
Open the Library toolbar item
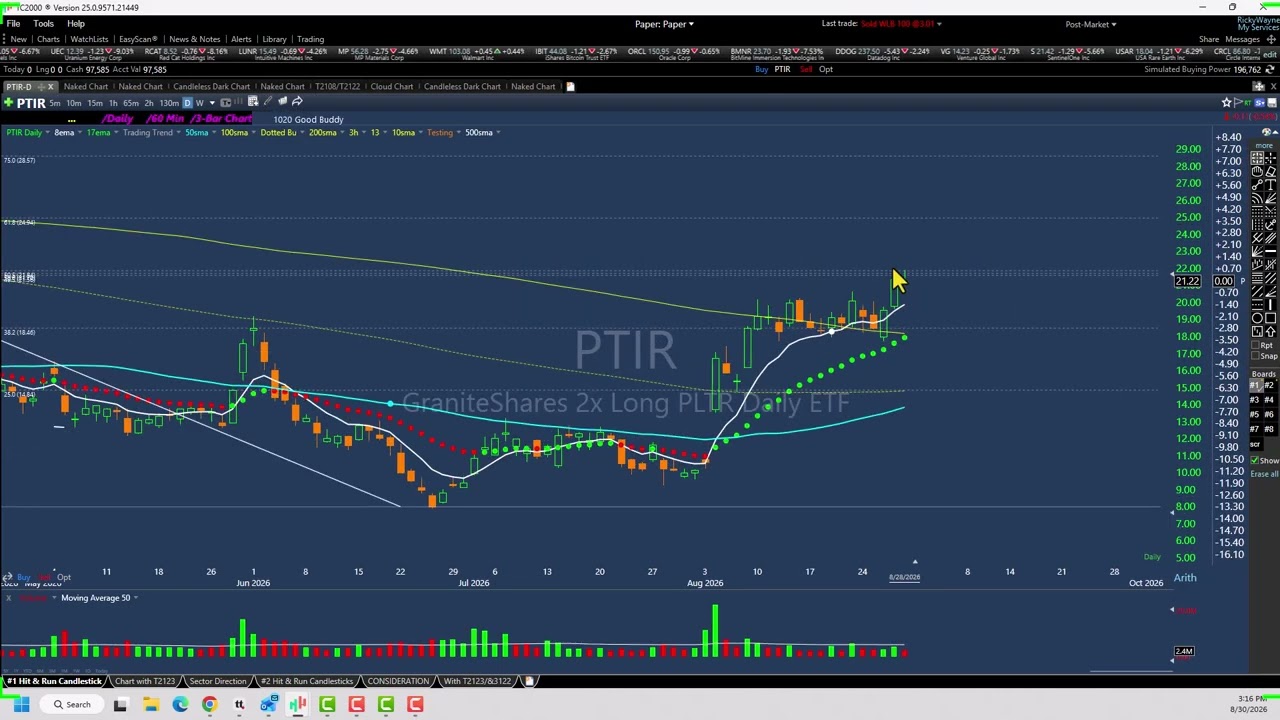point(274,39)
